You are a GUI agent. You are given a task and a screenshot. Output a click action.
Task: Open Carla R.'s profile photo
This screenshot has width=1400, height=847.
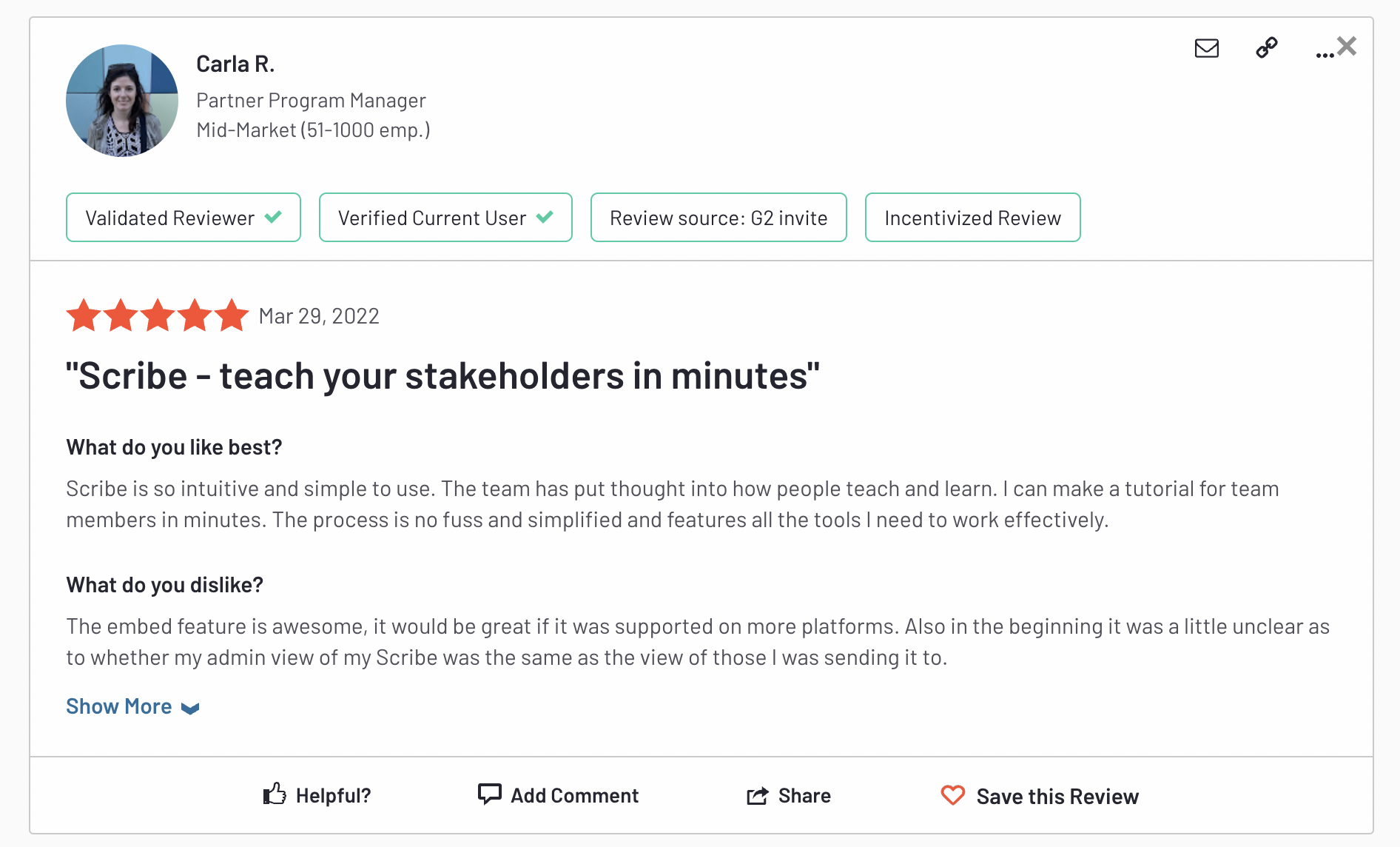(122, 101)
